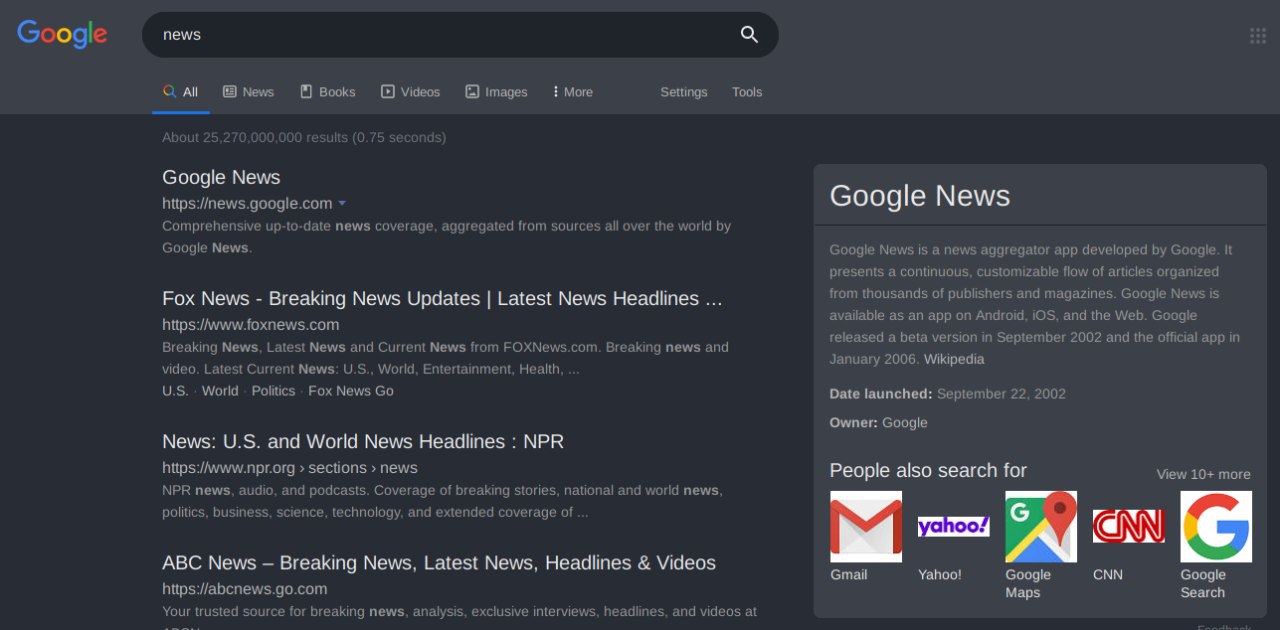Expand dropdown arrow next to news.google.com
This screenshot has height=630, width=1280.
[342, 204]
